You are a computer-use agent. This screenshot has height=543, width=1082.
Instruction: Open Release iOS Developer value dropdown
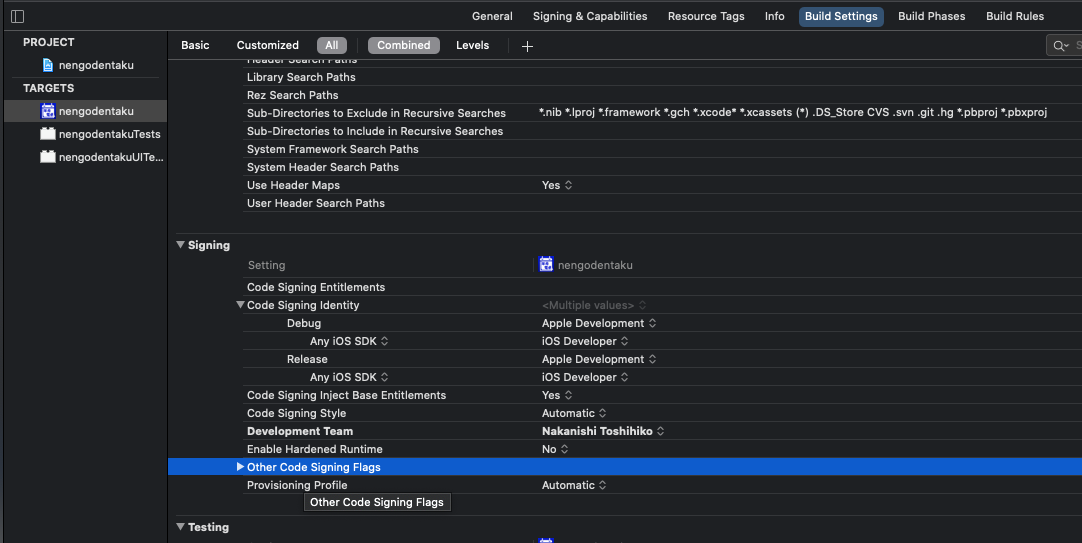coord(585,377)
